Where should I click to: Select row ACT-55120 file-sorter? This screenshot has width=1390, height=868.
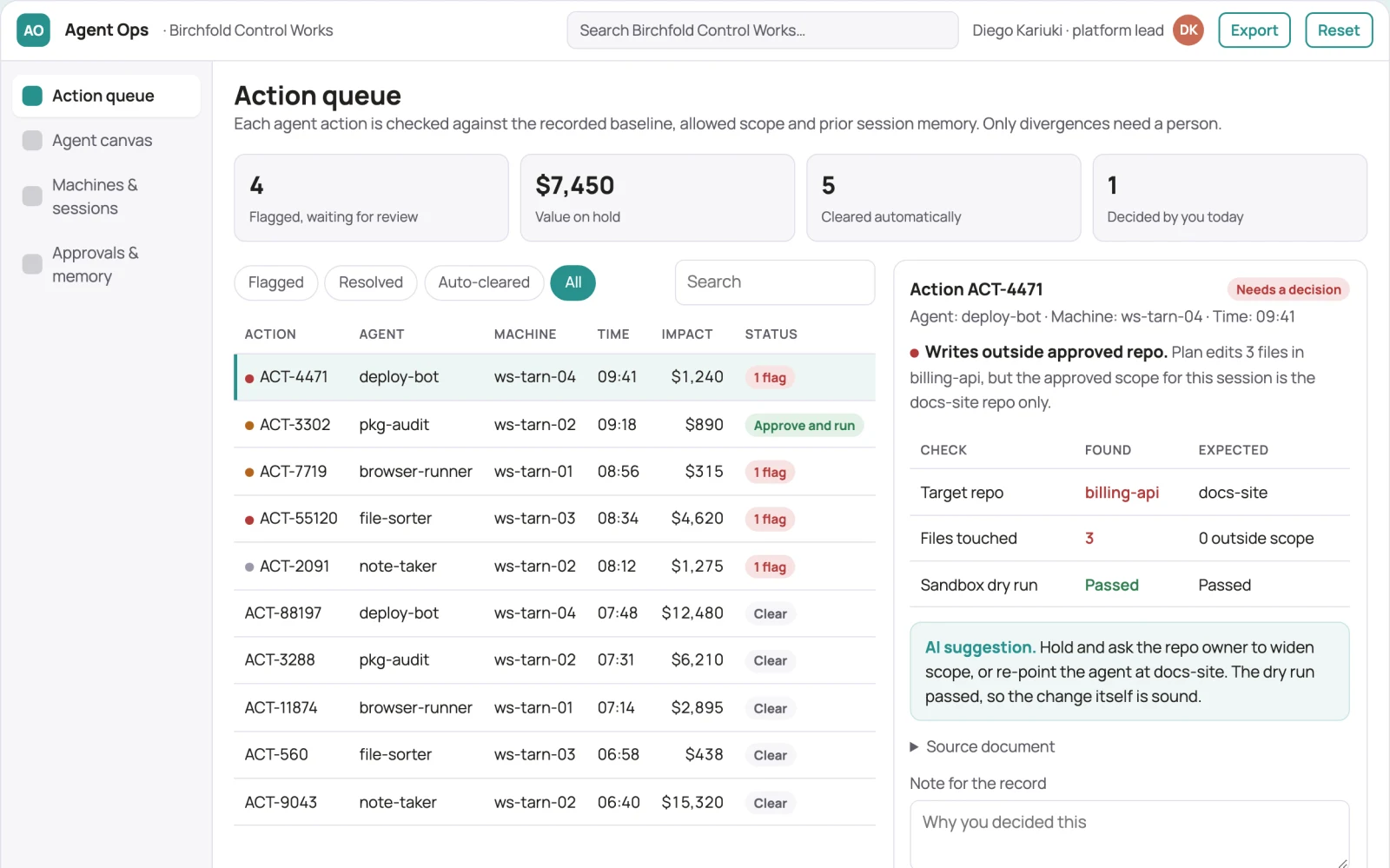coord(554,519)
